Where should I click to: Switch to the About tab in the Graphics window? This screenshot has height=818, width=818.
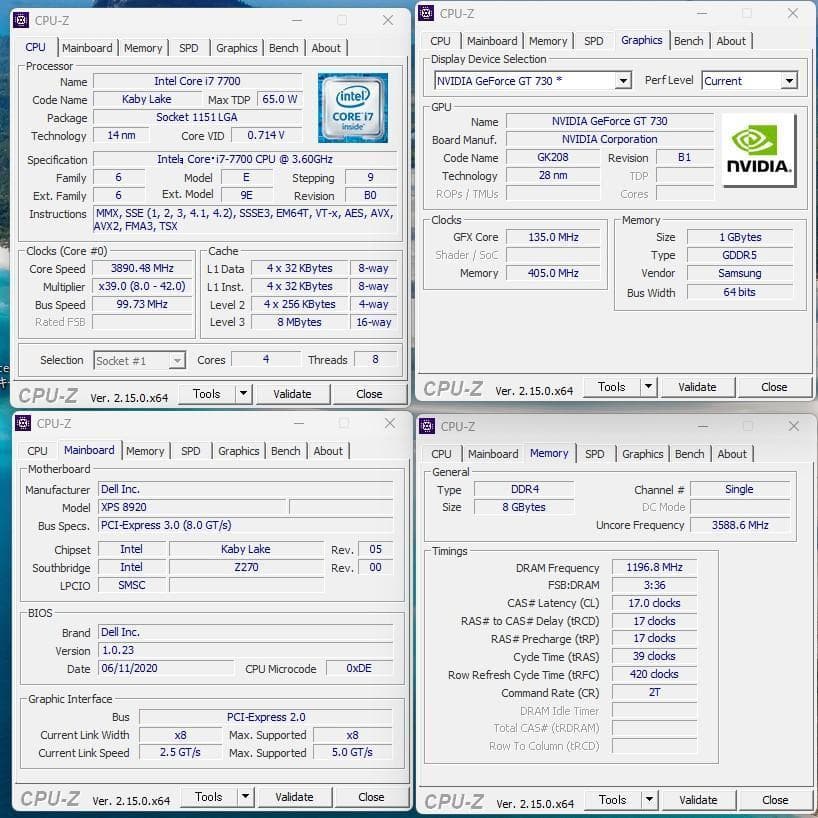731,41
